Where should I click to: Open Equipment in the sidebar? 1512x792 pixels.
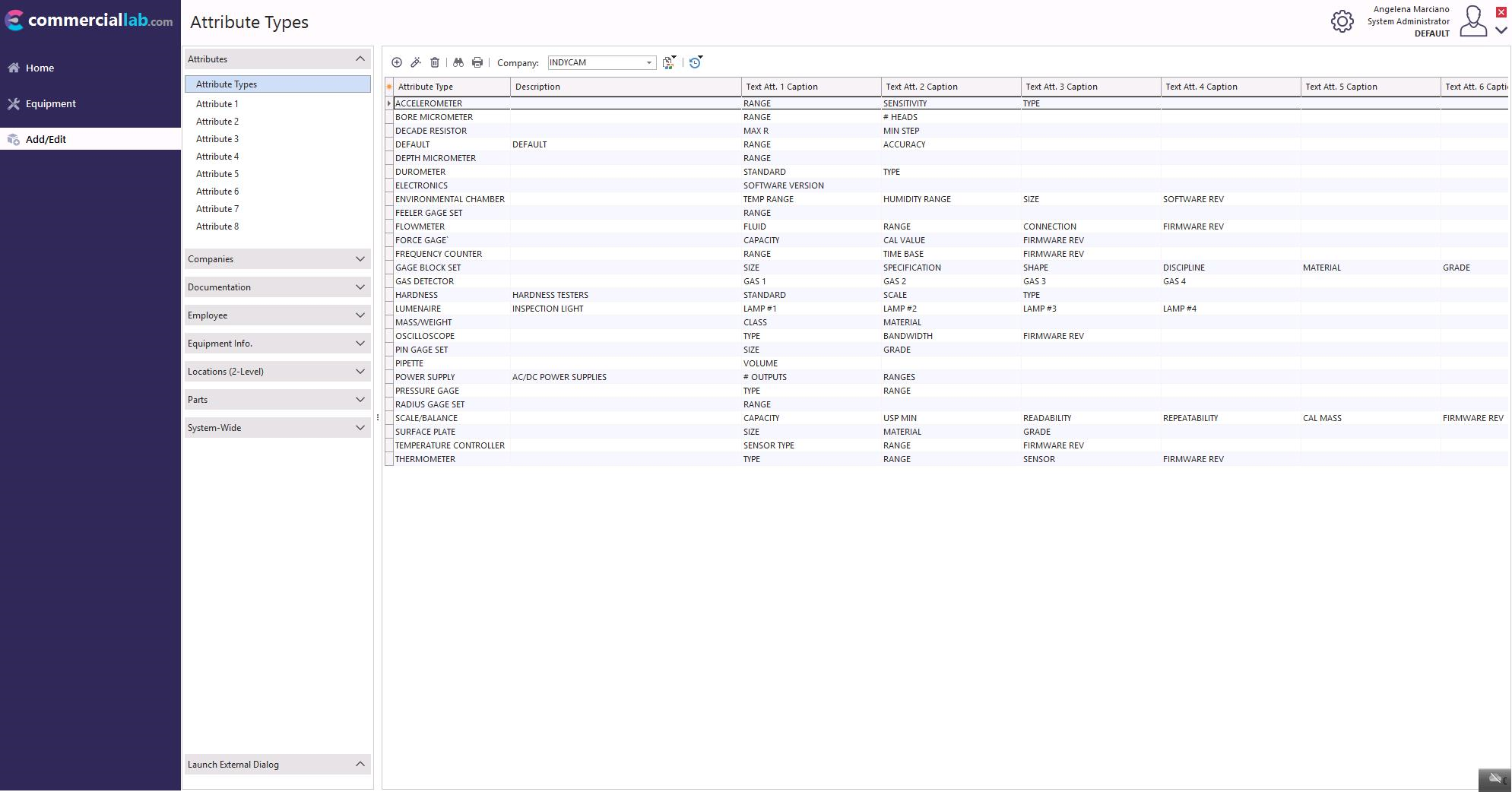50,103
